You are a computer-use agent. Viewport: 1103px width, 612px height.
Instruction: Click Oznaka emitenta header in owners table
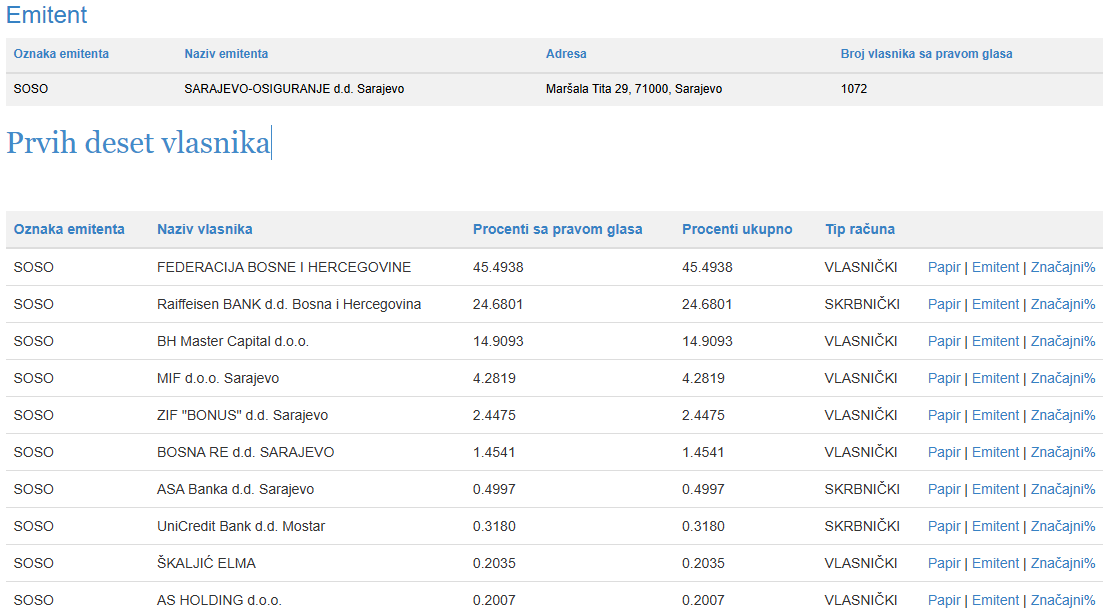69,229
